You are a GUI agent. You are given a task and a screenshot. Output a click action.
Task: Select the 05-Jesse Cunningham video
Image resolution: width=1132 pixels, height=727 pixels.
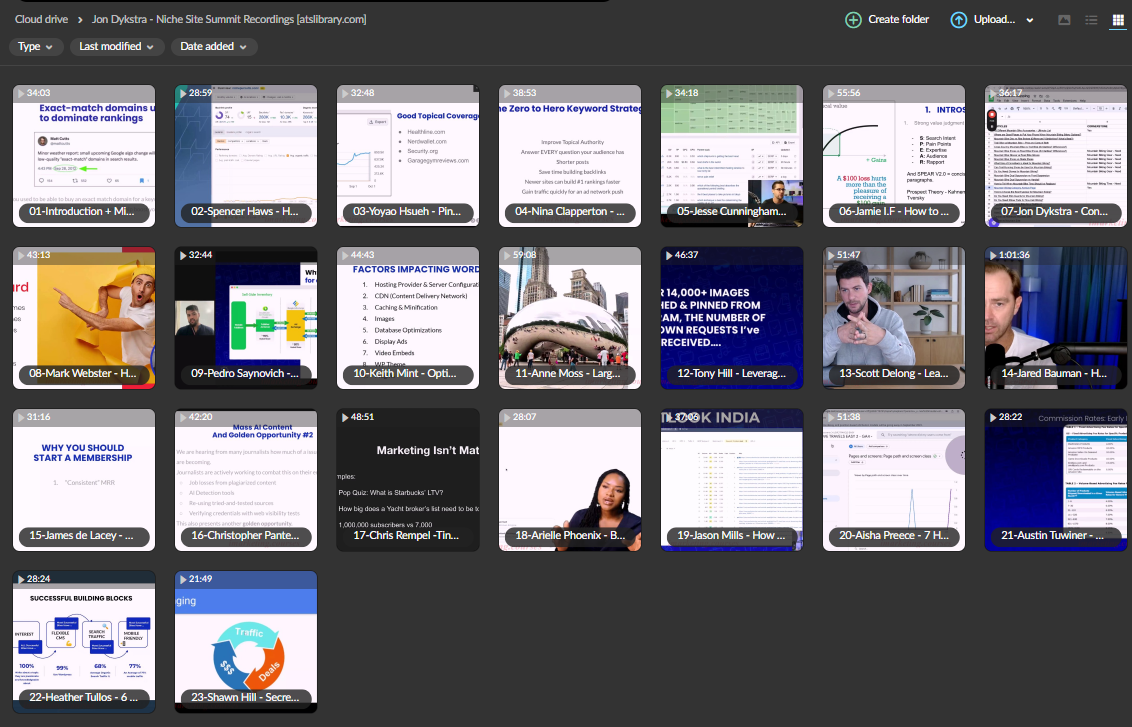click(732, 150)
